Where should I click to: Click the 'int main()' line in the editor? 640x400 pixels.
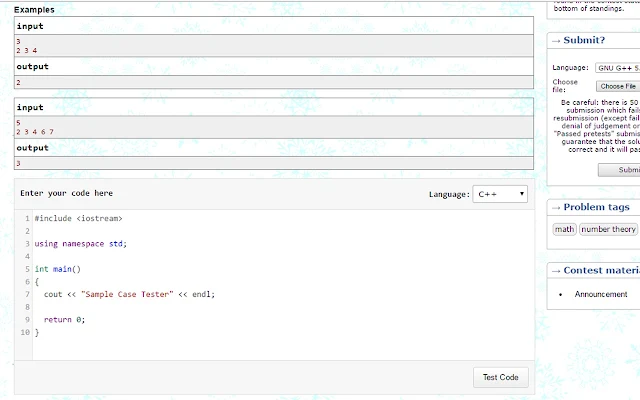58,269
